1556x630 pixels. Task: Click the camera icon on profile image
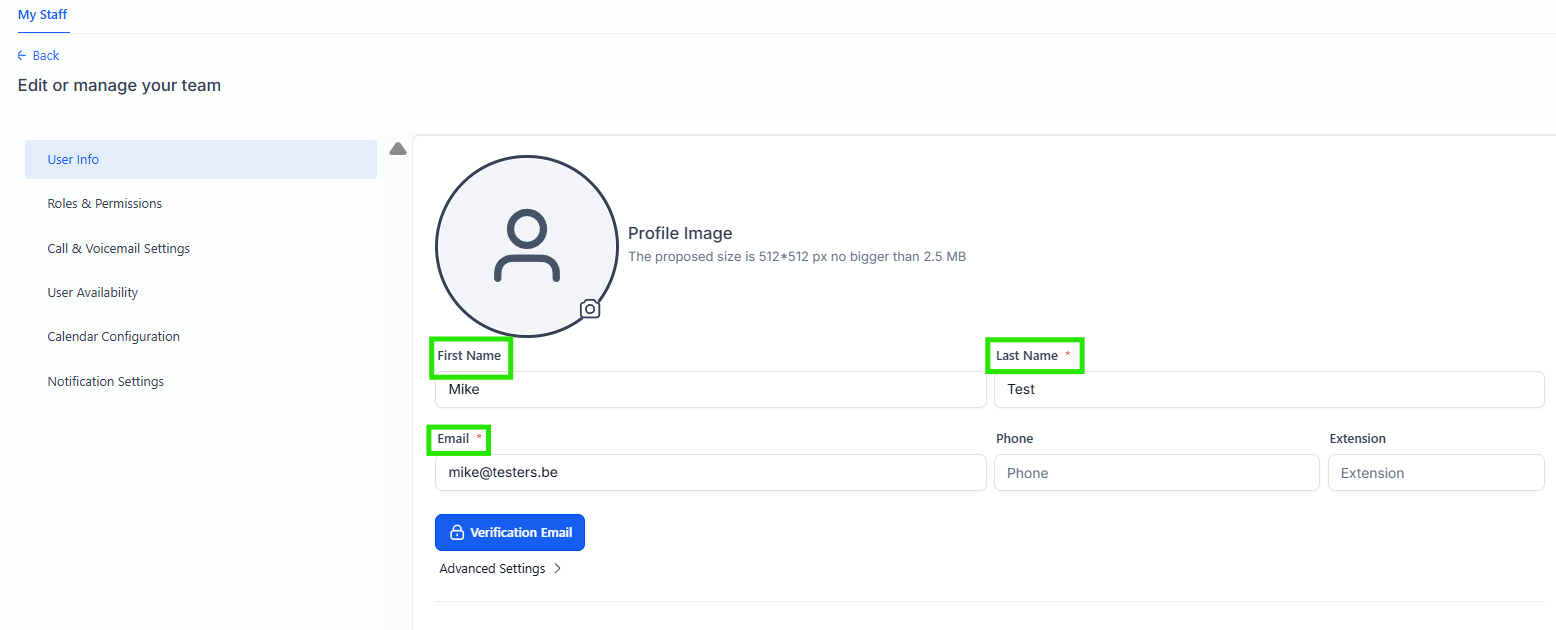pyautogui.click(x=590, y=309)
